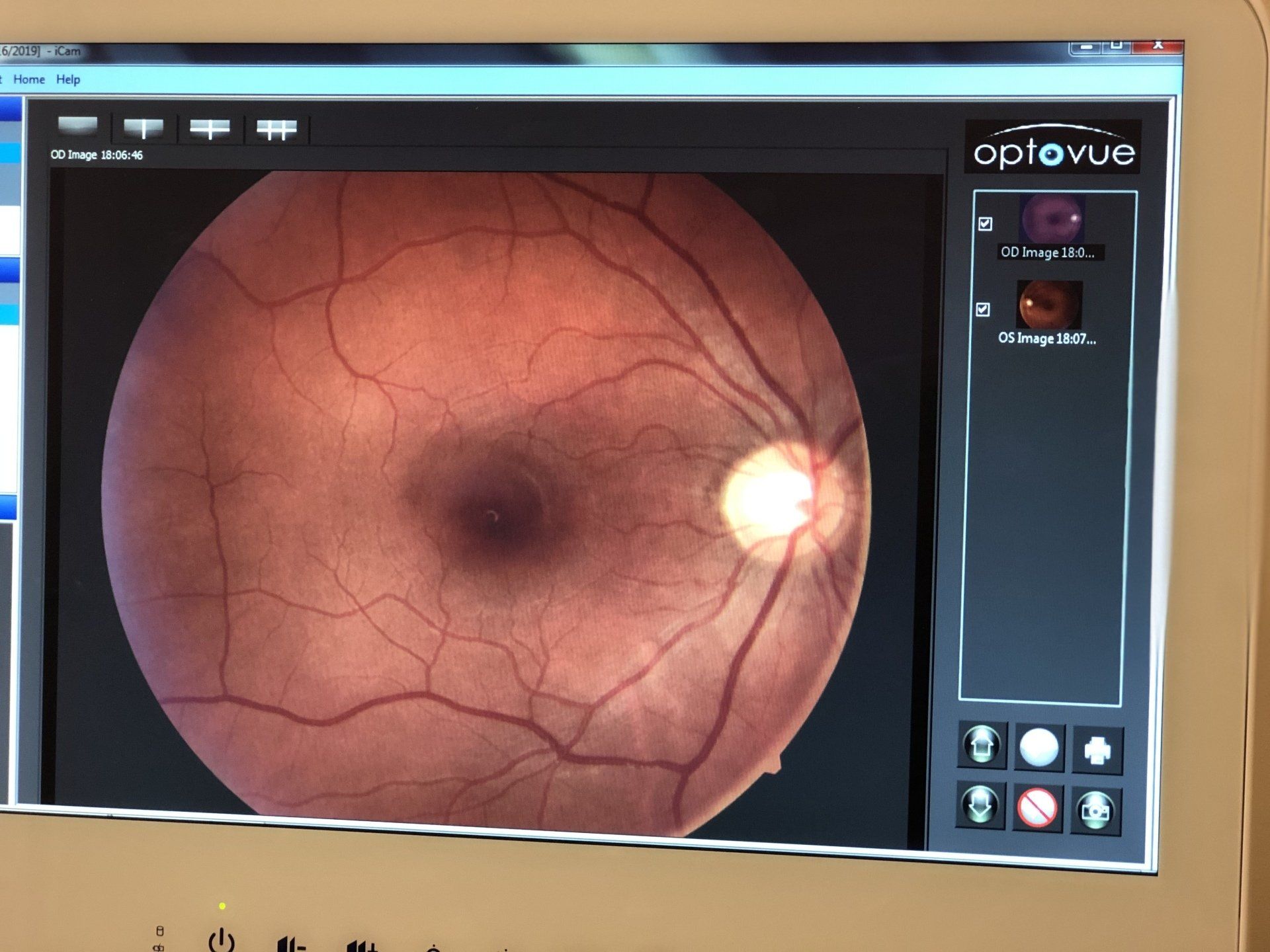Viewport: 1270px width, 952px height.
Task: Open the Home menu
Action: (x=29, y=79)
